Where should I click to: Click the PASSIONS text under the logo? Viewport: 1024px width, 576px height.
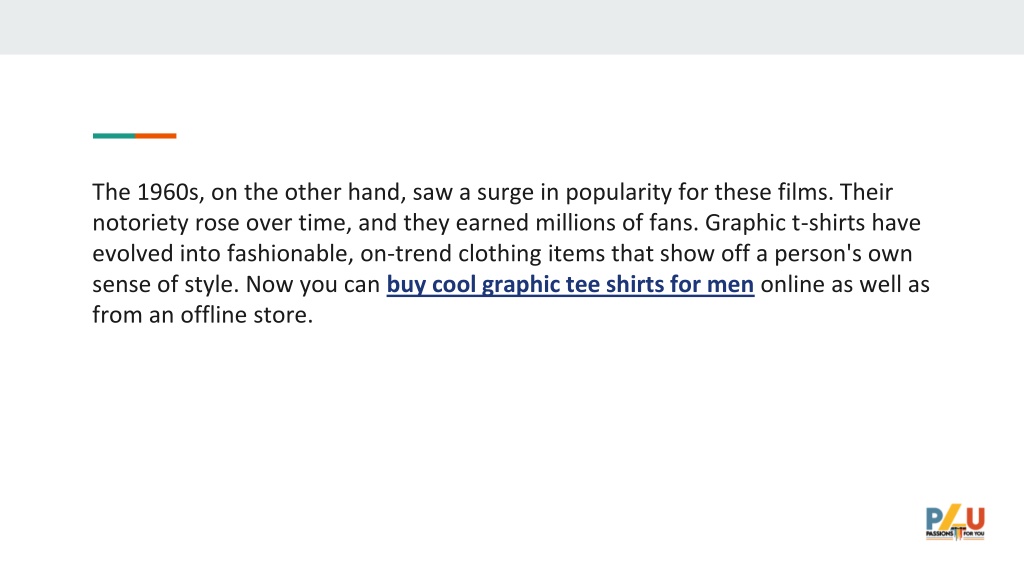(x=939, y=534)
